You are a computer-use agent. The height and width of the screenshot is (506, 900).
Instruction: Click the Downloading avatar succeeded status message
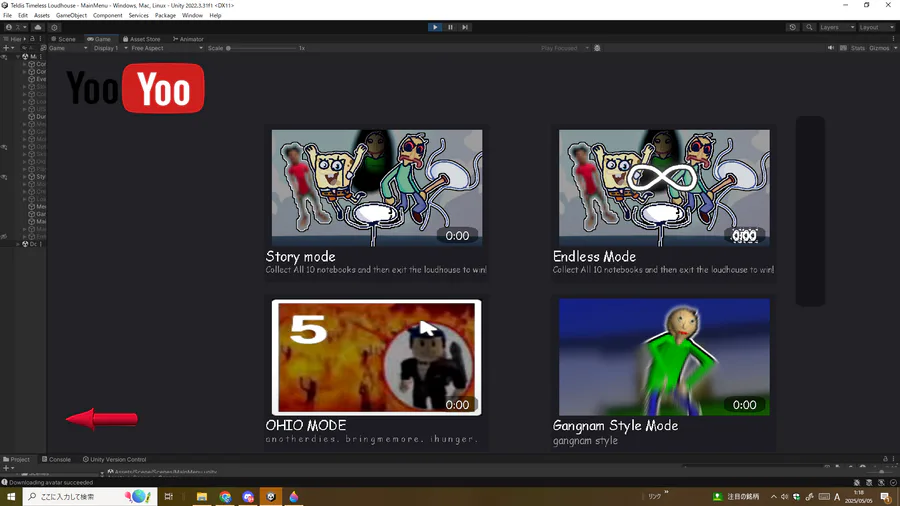pyautogui.click(x=47, y=482)
